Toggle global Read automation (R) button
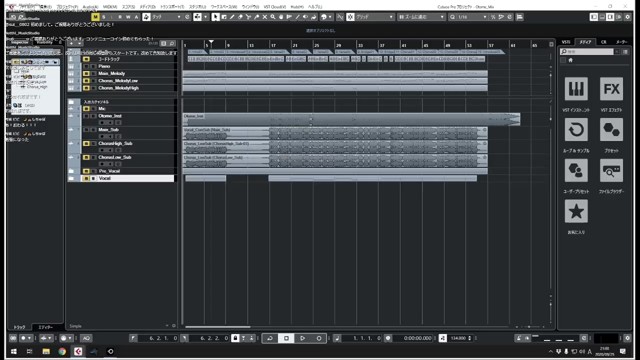The width and height of the screenshot is (640, 360). 120,17
